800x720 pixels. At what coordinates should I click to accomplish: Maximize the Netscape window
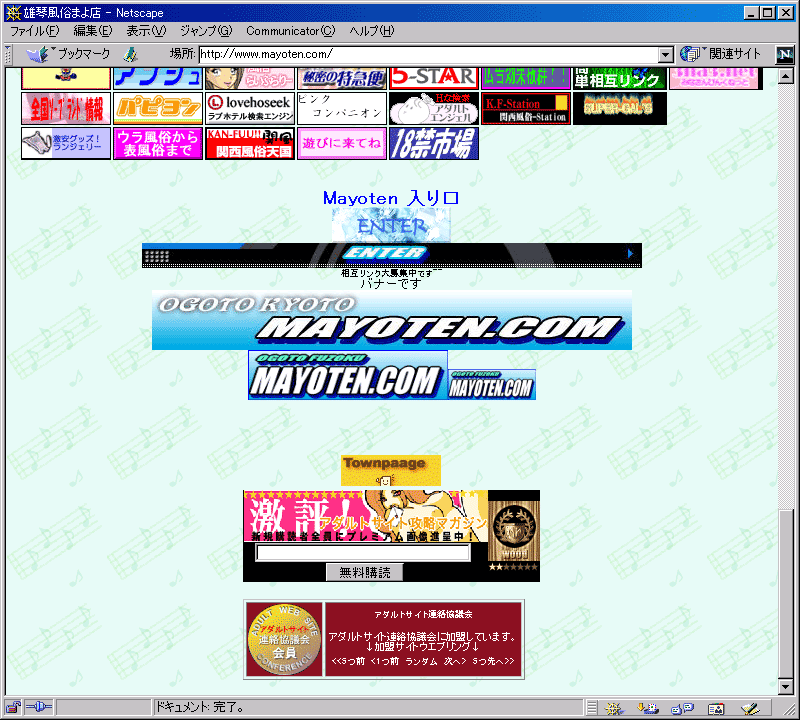pos(767,13)
